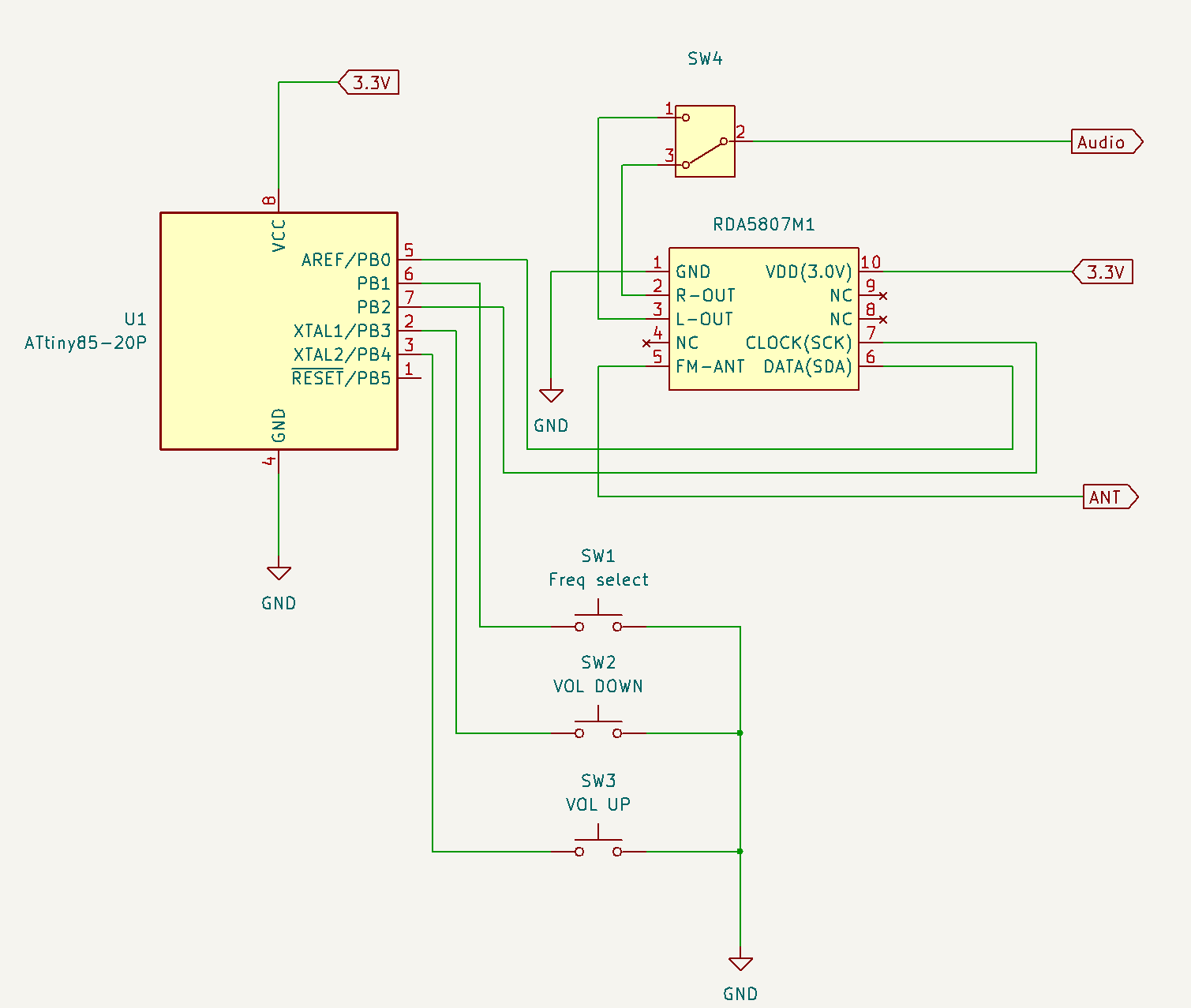Select the SW3 VOL UP pushbutton symbol
This screenshot has height=1008, width=1191.
click(598, 842)
